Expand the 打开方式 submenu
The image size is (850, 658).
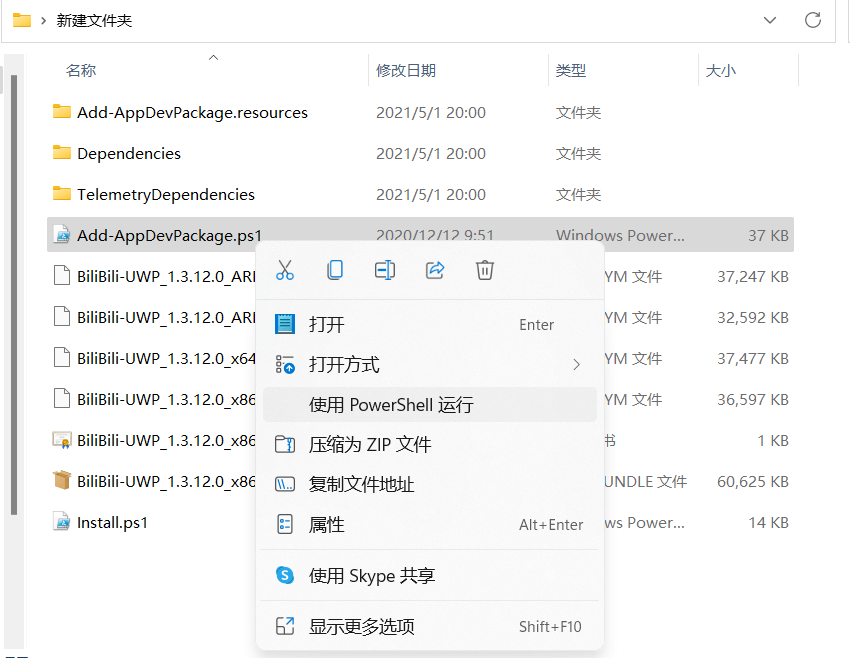tap(429, 365)
